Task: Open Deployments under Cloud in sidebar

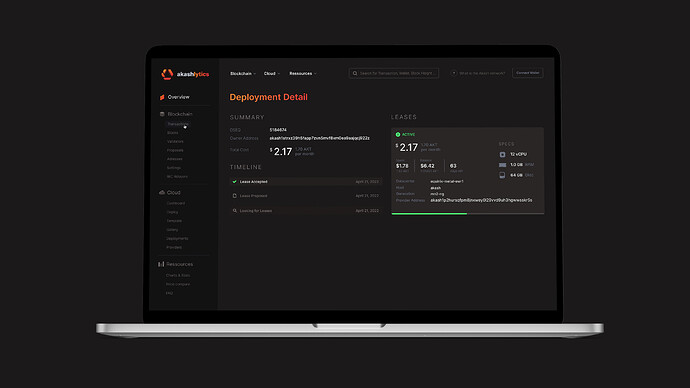Action: click(177, 238)
